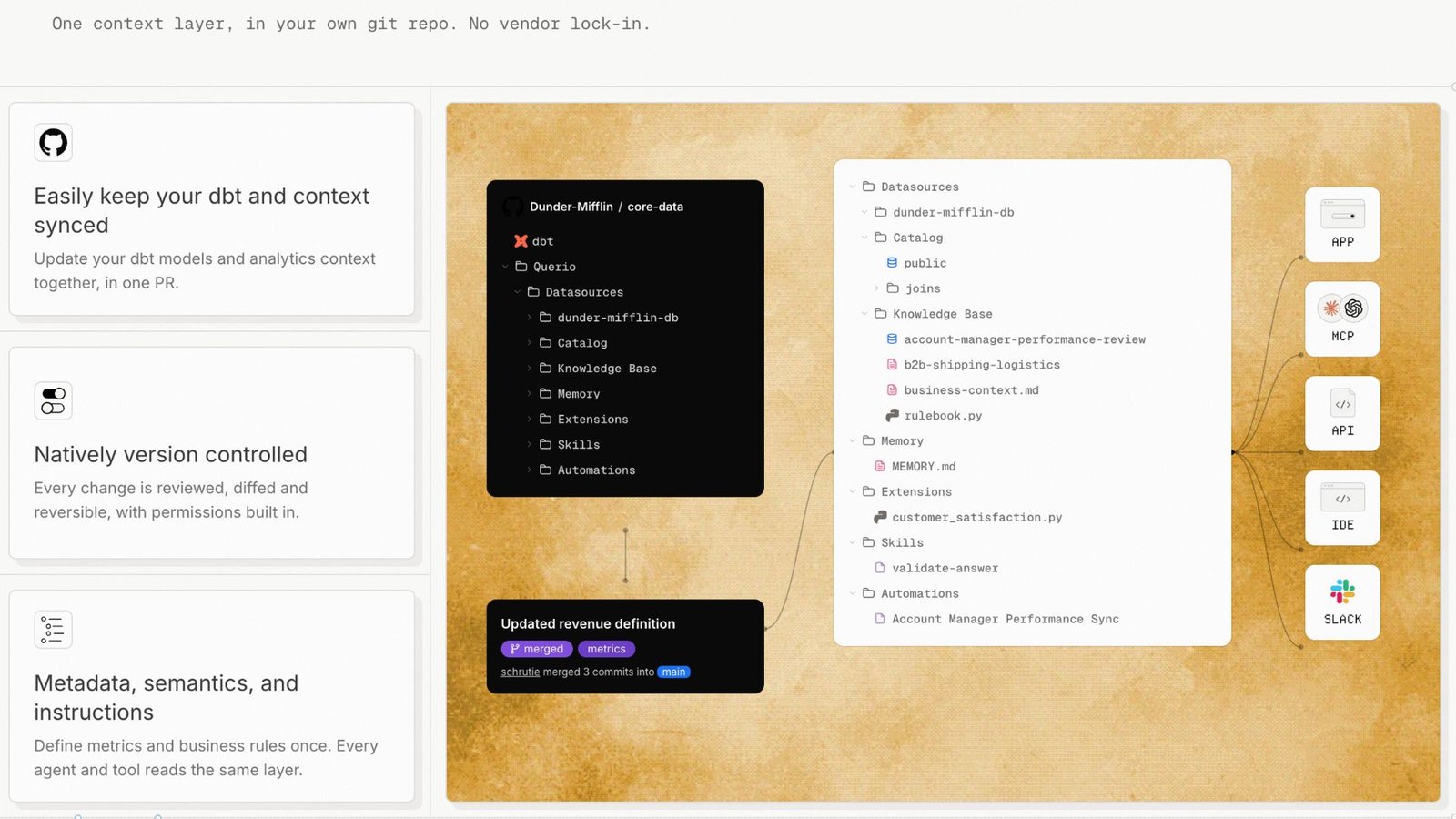Open the API integration tile
The height and width of the screenshot is (819, 1456).
click(x=1342, y=413)
